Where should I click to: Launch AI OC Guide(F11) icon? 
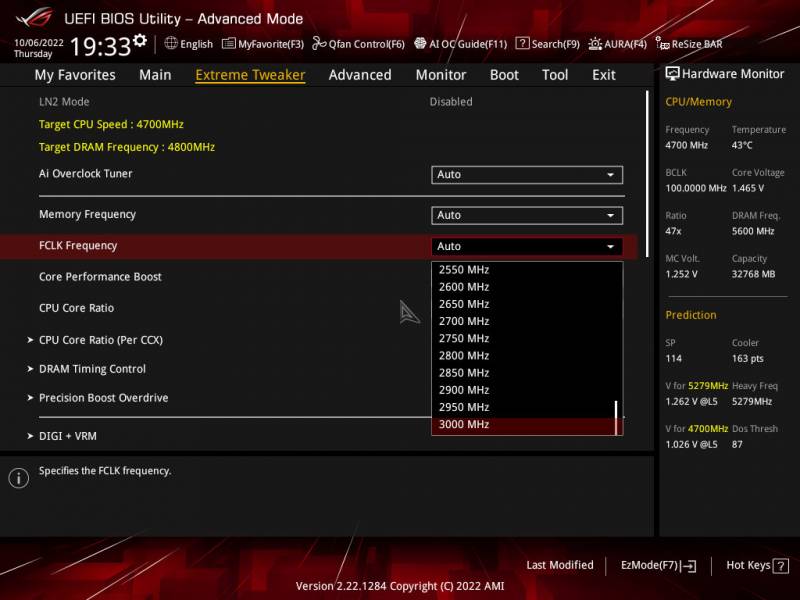point(420,43)
